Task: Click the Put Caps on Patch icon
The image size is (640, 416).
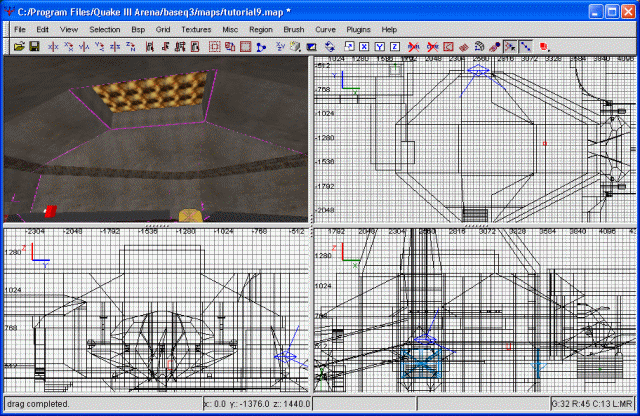Action: 494,47
